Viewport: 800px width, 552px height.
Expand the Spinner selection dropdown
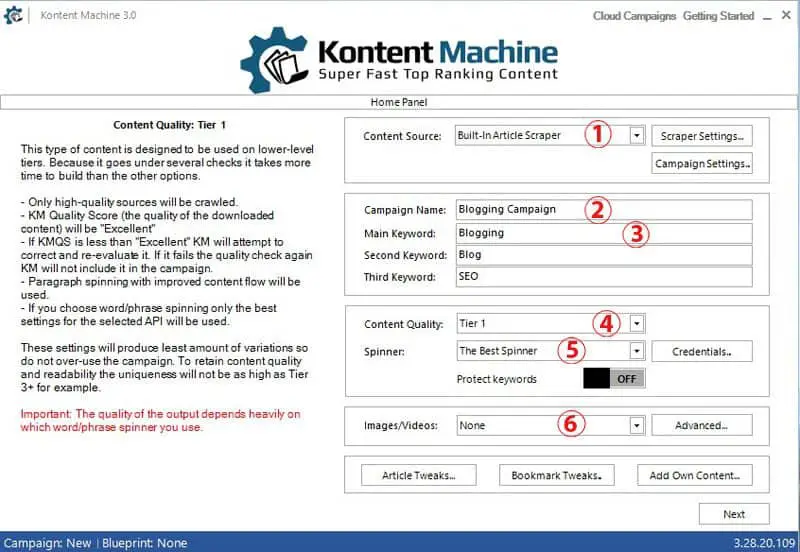click(637, 351)
